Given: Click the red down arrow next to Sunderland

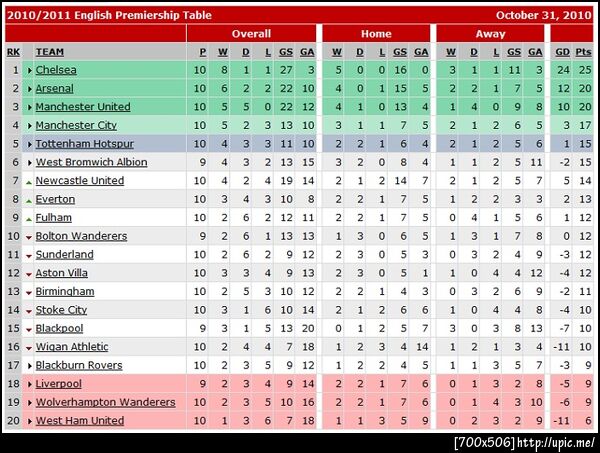Looking at the screenshot, I should (28, 255).
